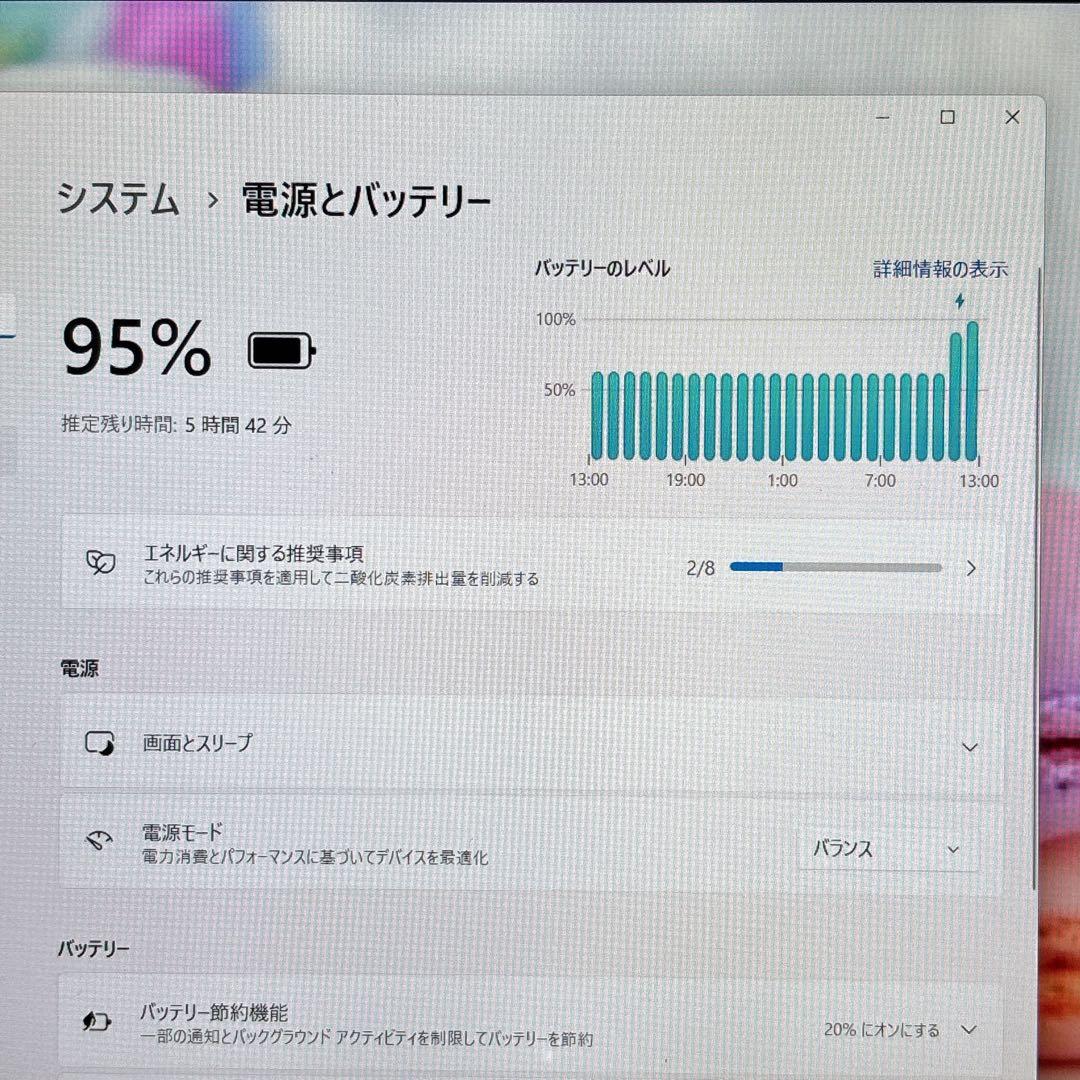Click the tallest battery bar near 13:00
Screen dimensions: 1080x1080
971,390
